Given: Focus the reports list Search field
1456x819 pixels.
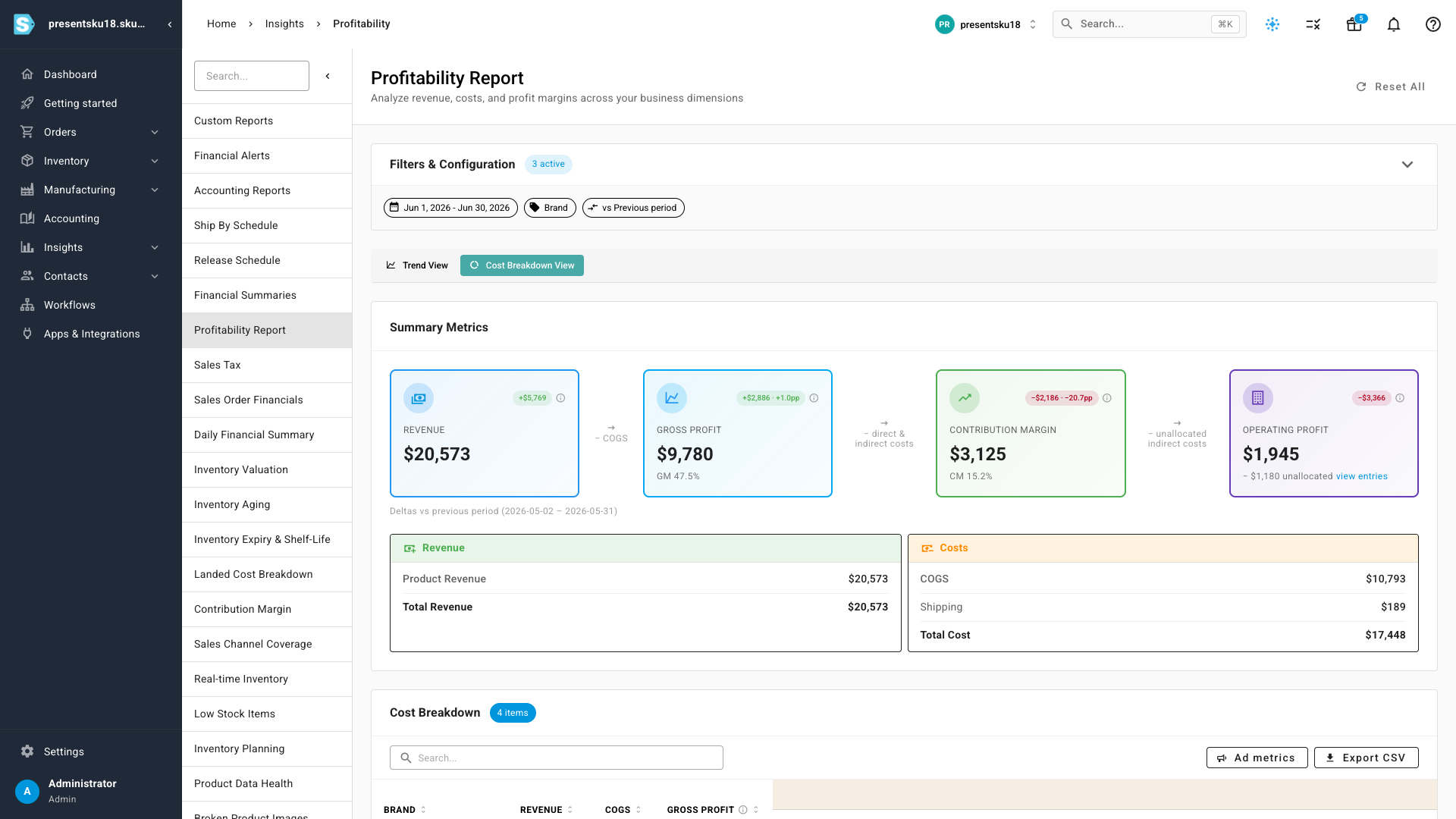Looking at the screenshot, I should tap(252, 76).
